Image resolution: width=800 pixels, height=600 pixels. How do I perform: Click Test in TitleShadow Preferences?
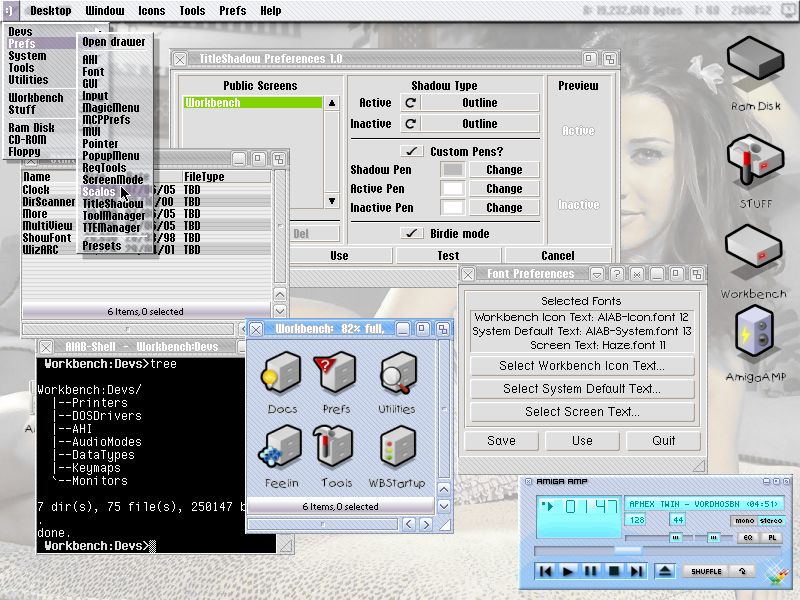point(448,256)
